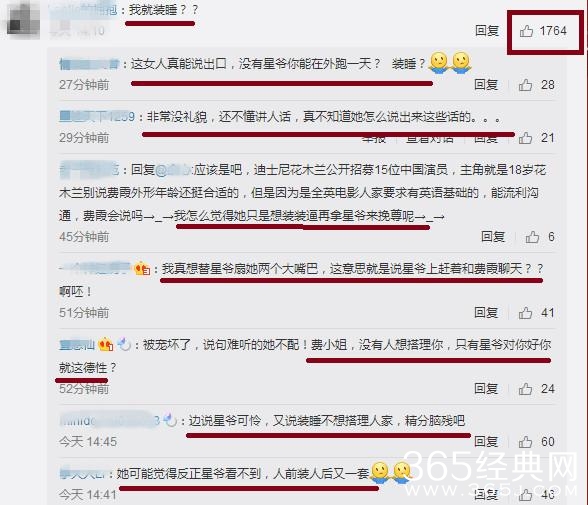Click thumbs-up on the 今天 14:41 comment
The image size is (588, 505).
[525, 495]
